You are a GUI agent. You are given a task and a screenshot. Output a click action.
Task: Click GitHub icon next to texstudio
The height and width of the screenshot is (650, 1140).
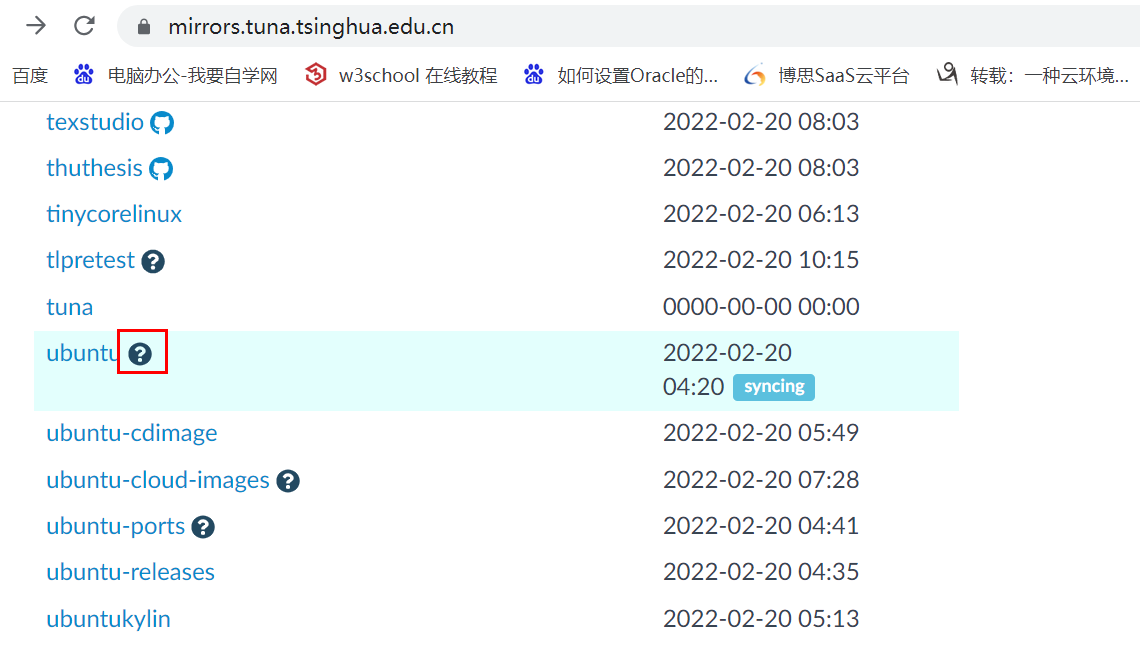coord(162,123)
